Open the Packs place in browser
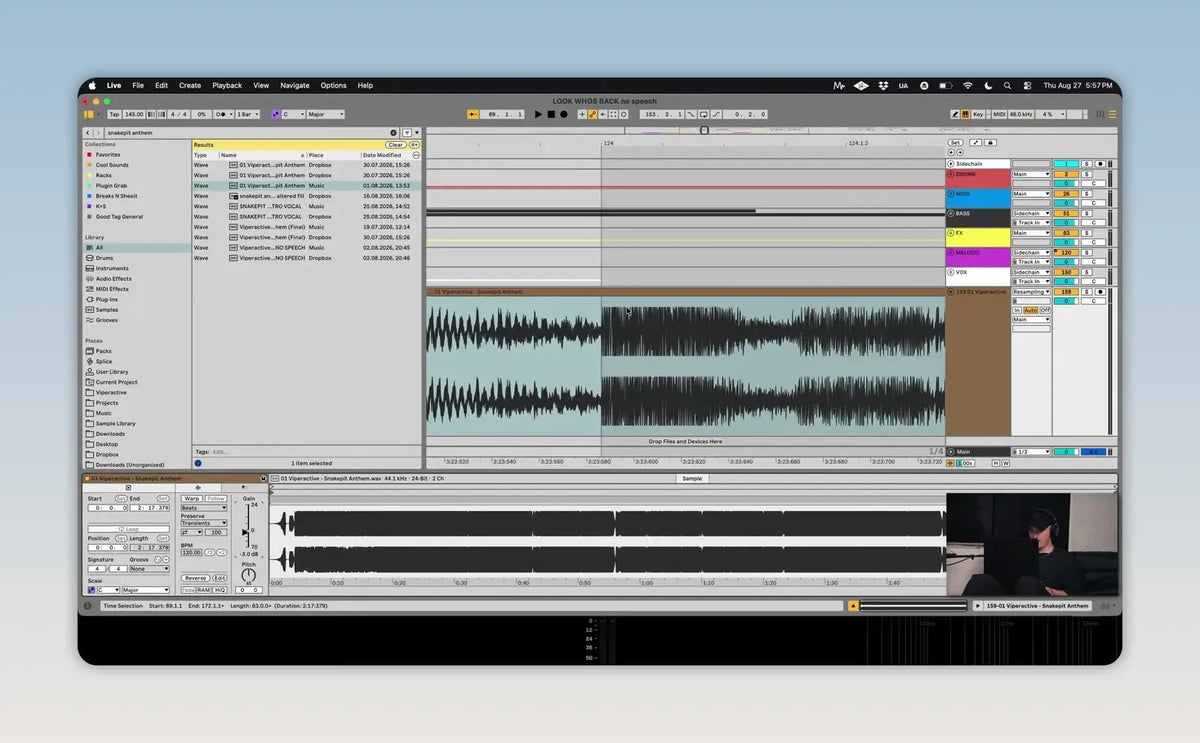 point(104,351)
